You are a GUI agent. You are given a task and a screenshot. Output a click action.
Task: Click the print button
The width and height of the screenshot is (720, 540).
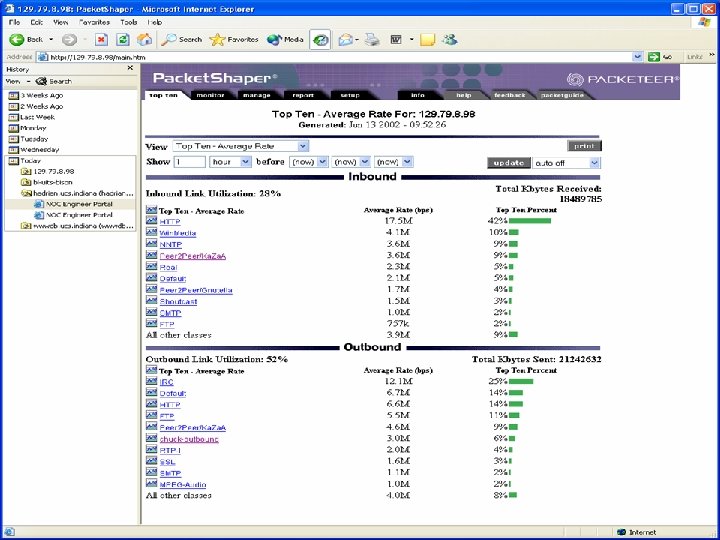[584, 146]
